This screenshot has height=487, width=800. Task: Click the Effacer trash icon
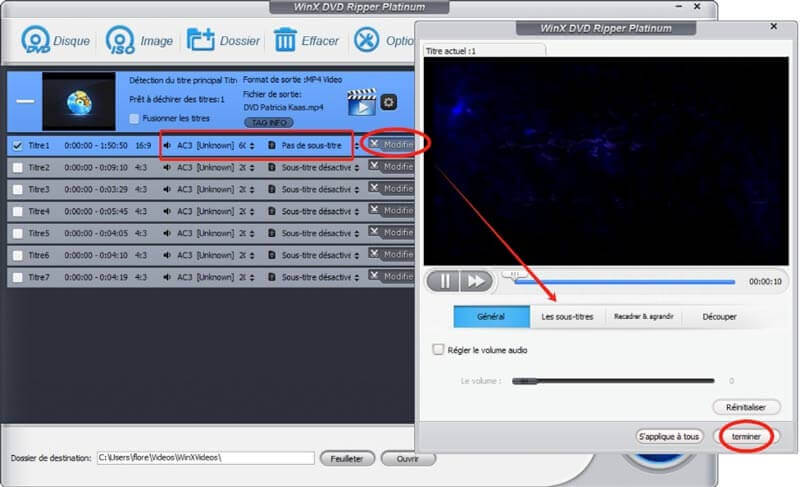click(x=285, y=40)
